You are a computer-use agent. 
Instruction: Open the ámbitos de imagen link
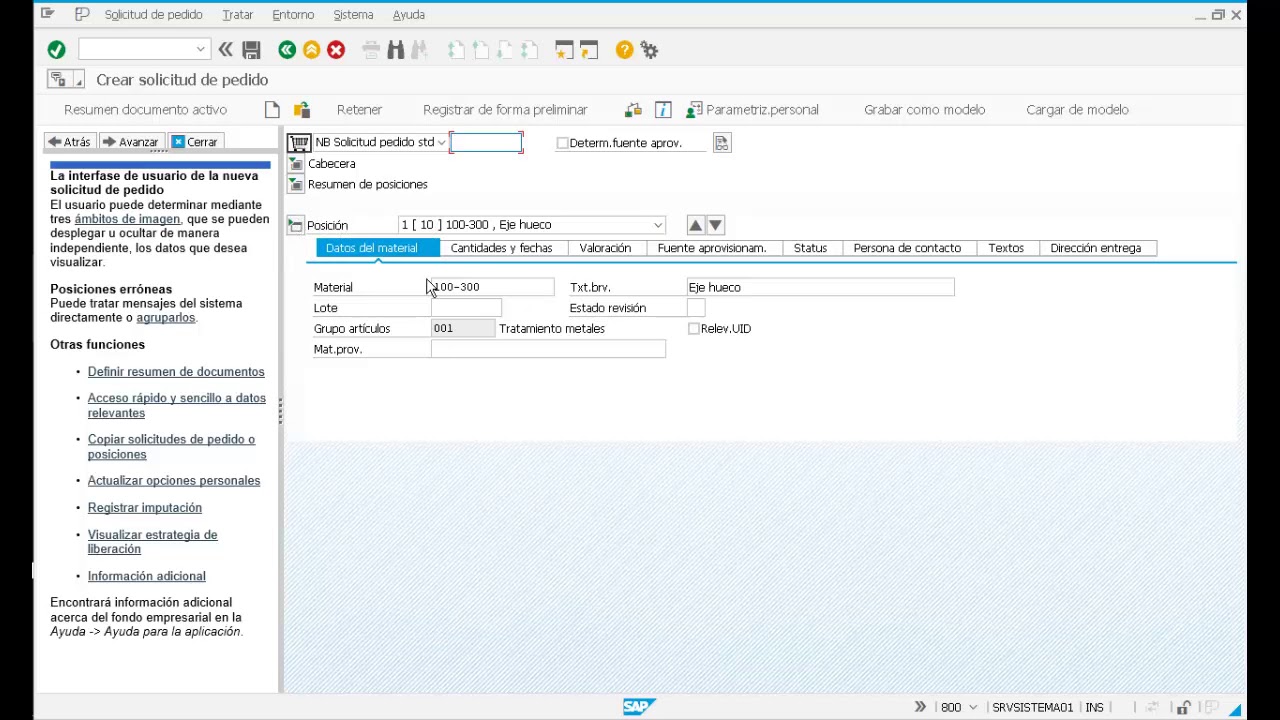127,219
